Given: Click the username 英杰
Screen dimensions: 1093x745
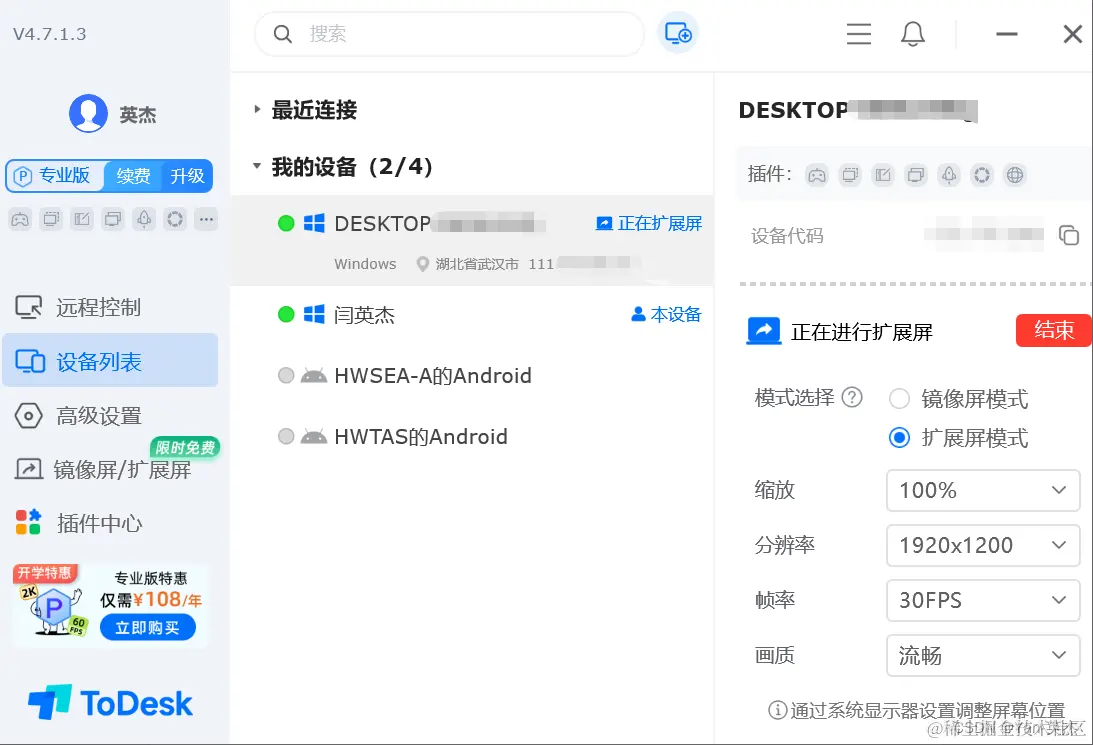Looking at the screenshot, I should (x=137, y=114).
